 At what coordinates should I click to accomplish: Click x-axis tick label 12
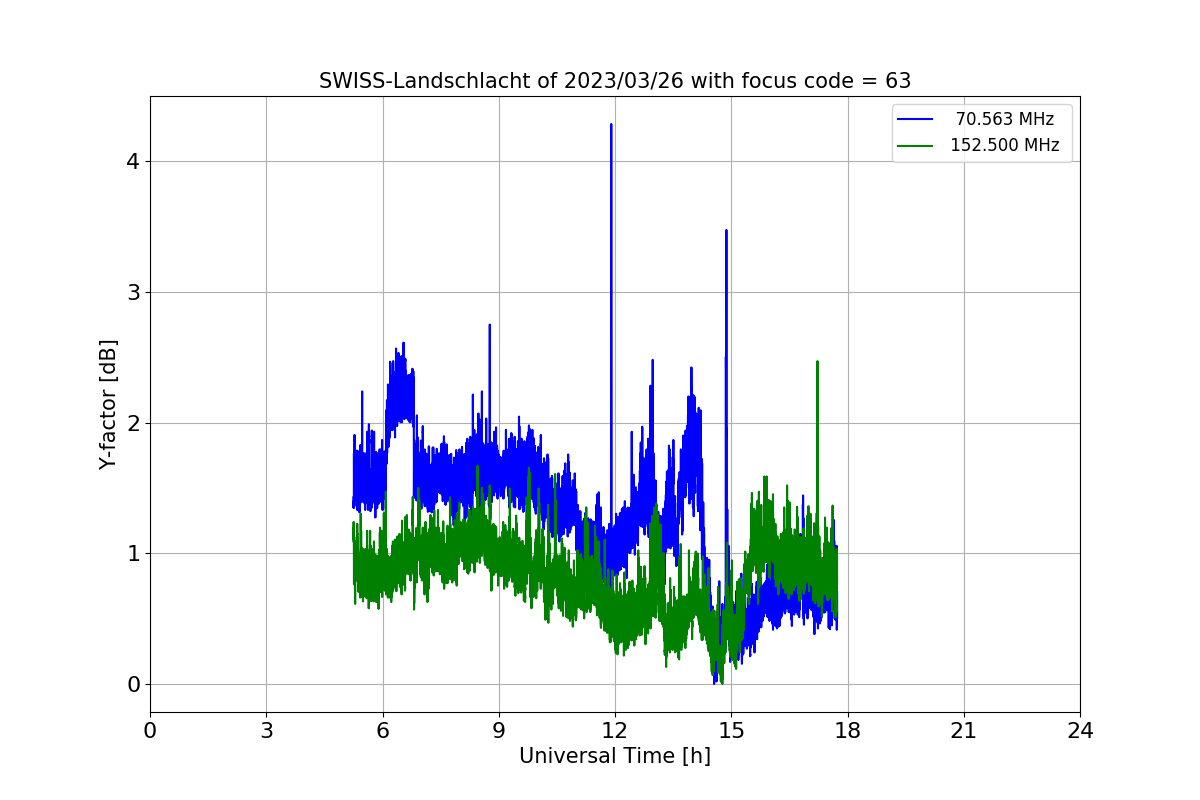[615, 731]
